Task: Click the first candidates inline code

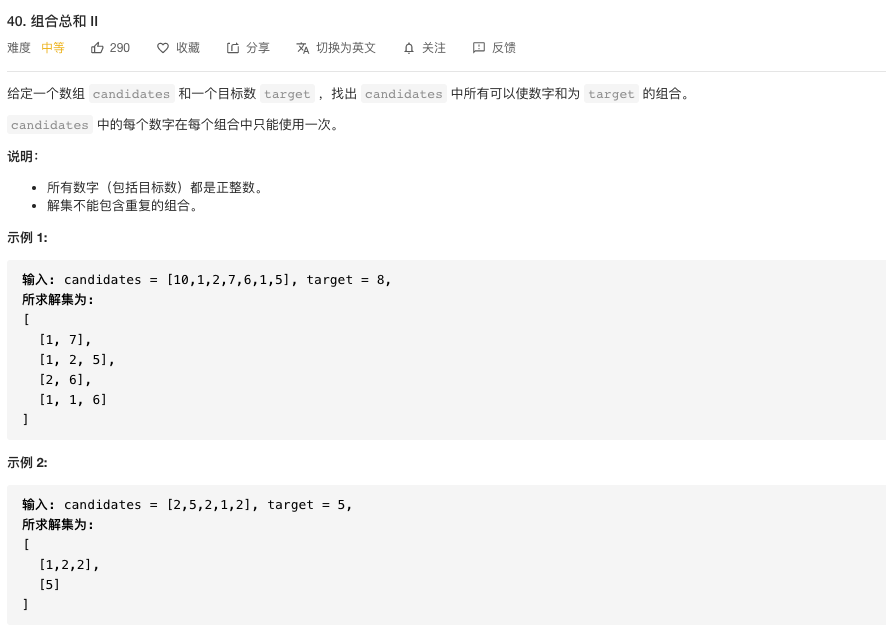Action: [x=131, y=94]
